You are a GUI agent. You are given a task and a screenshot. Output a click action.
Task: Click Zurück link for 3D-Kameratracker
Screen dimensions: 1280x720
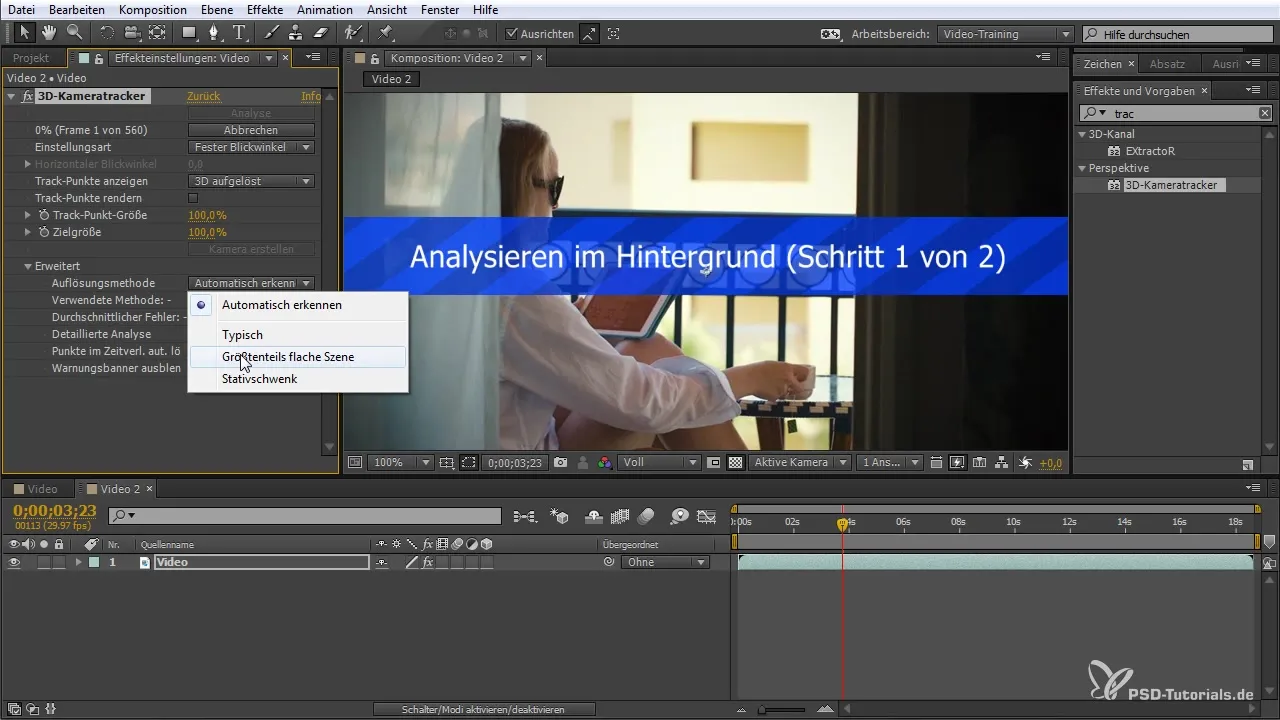(x=203, y=97)
